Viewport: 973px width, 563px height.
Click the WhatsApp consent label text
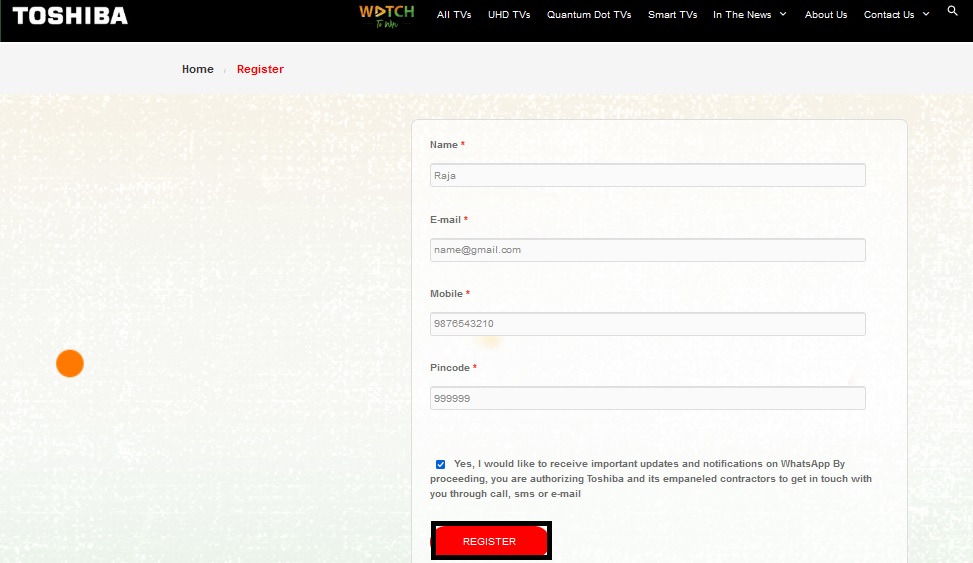point(650,479)
